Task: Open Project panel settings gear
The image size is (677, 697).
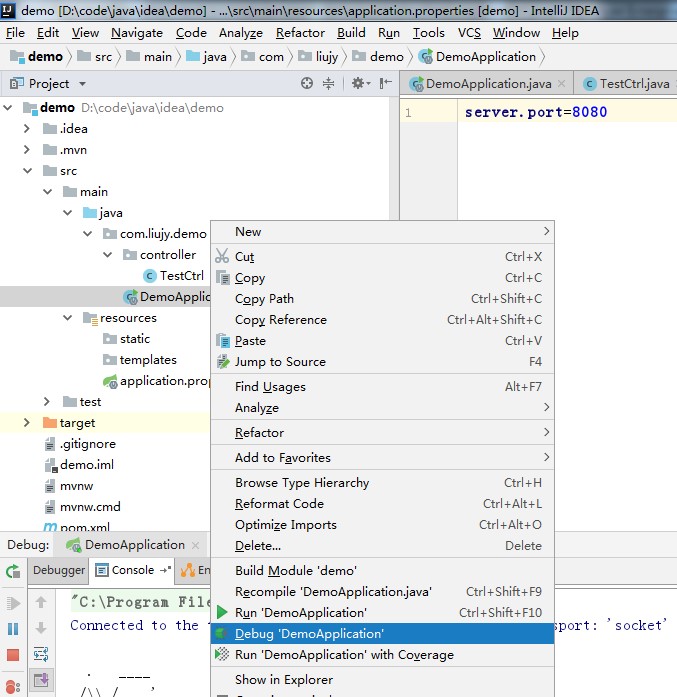Action: (357, 84)
